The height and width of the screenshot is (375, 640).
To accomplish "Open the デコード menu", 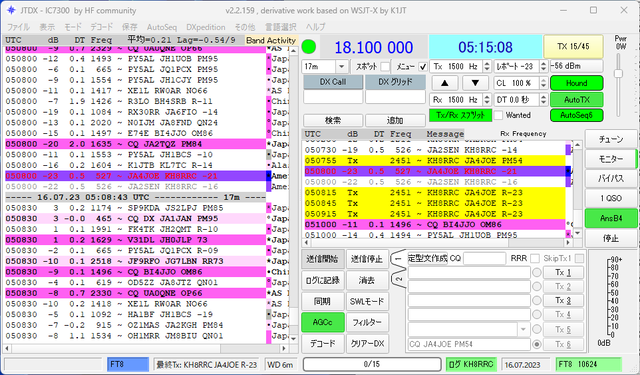I will click(102, 27).
